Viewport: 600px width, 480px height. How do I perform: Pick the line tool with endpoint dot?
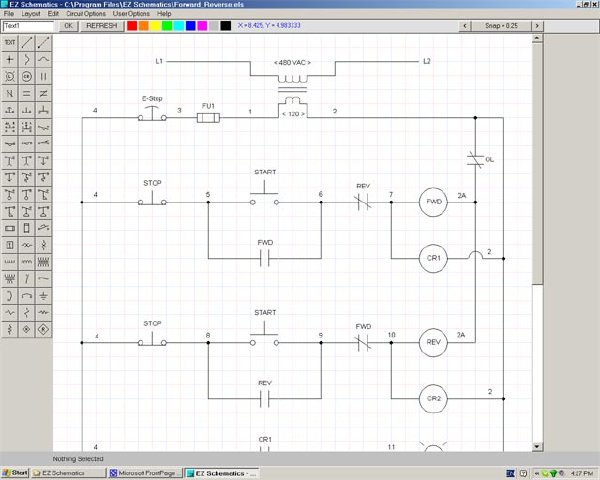43,42
